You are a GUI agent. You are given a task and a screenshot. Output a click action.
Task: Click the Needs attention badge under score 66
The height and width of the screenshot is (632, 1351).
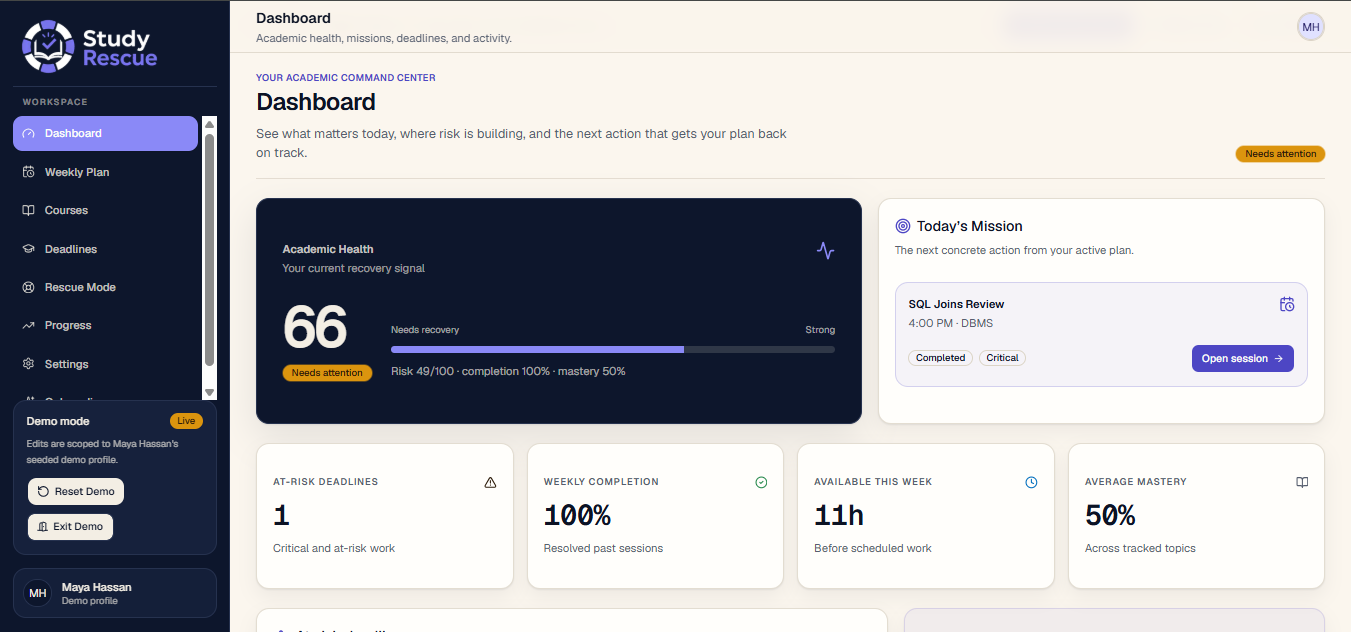coord(327,373)
